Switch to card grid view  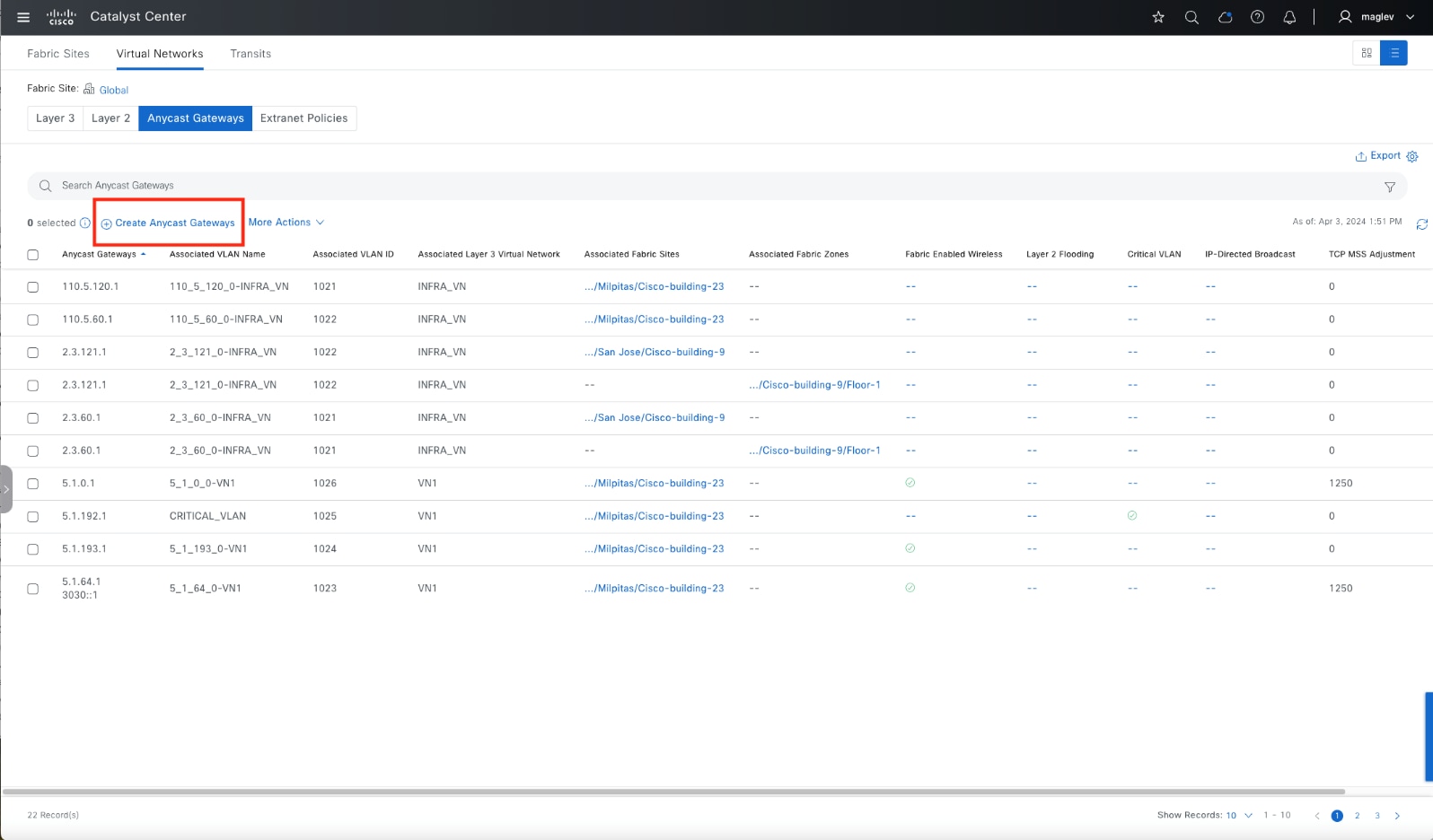(1366, 54)
